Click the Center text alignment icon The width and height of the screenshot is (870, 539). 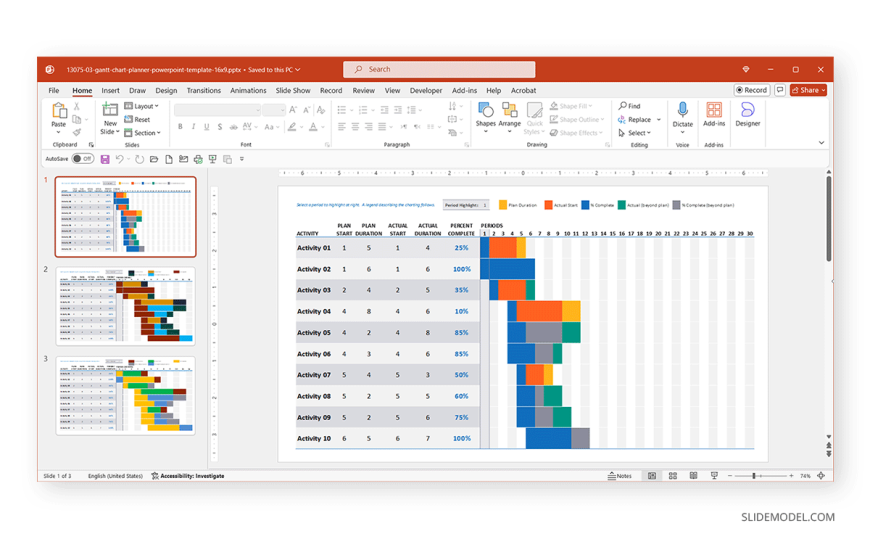(x=355, y=127)
